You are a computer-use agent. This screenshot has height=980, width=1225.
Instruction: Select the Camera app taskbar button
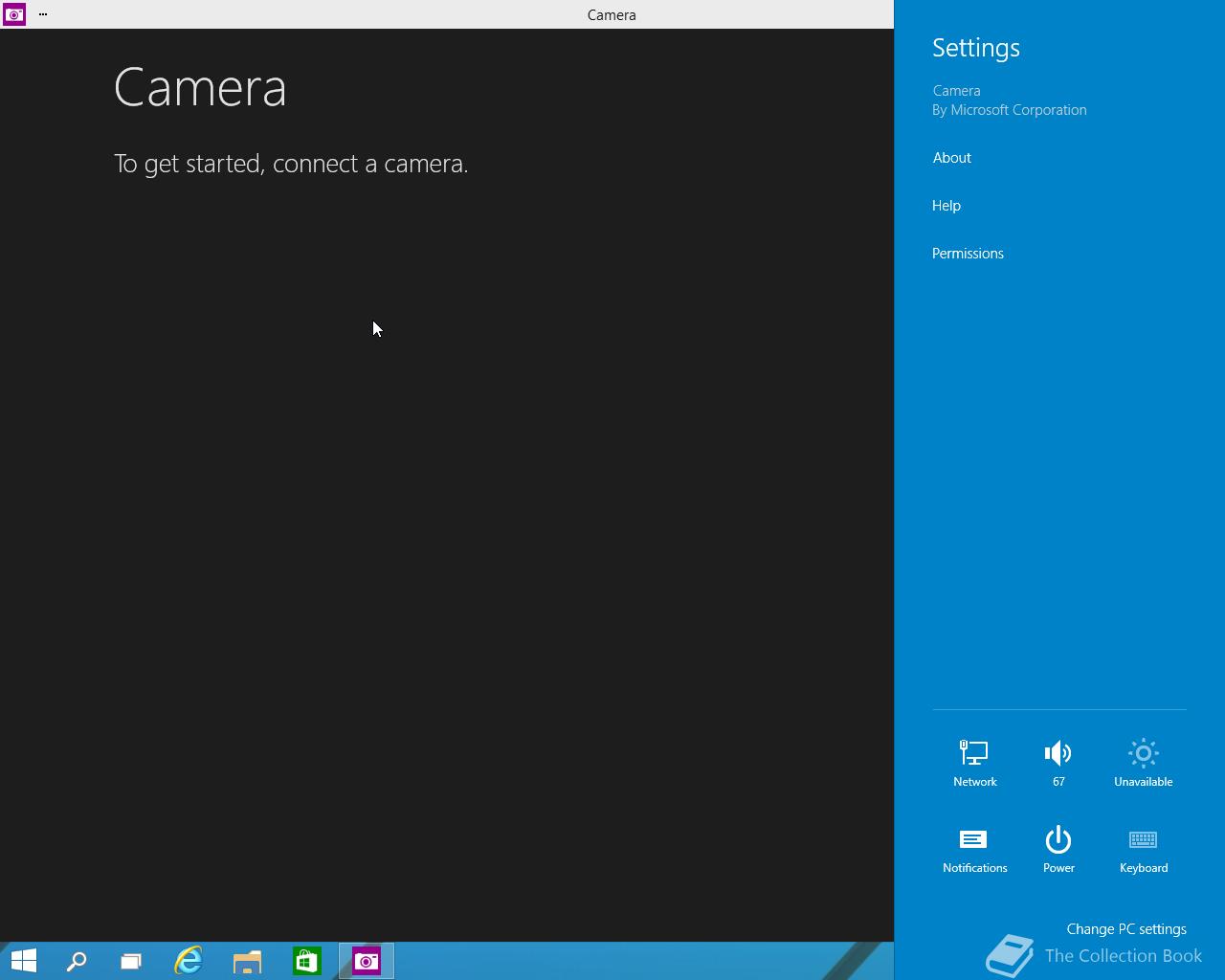coord(367,961)
